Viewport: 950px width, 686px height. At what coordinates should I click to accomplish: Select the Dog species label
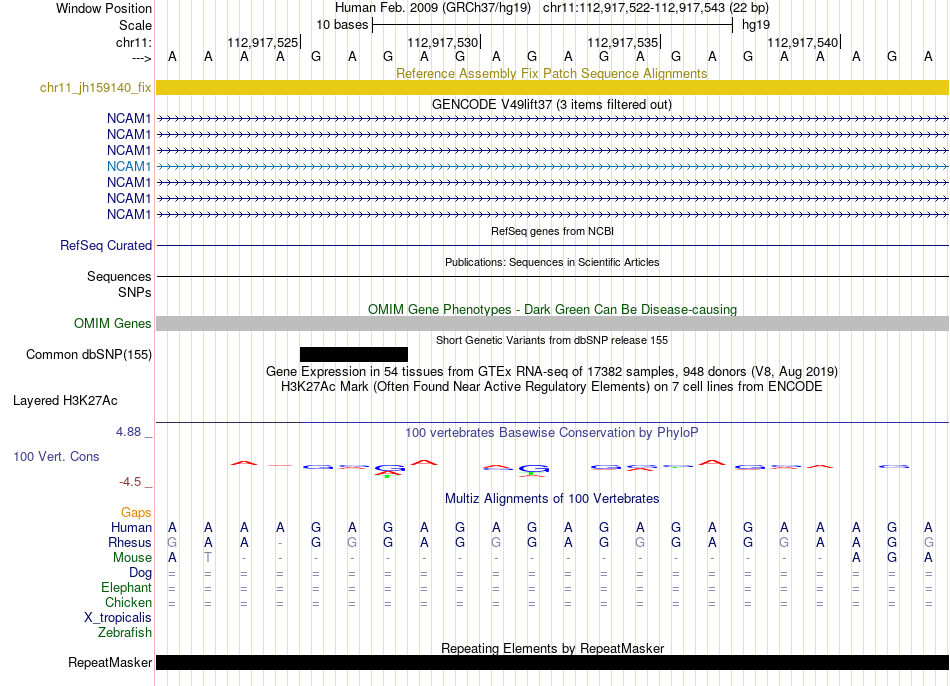click(140, 572)
